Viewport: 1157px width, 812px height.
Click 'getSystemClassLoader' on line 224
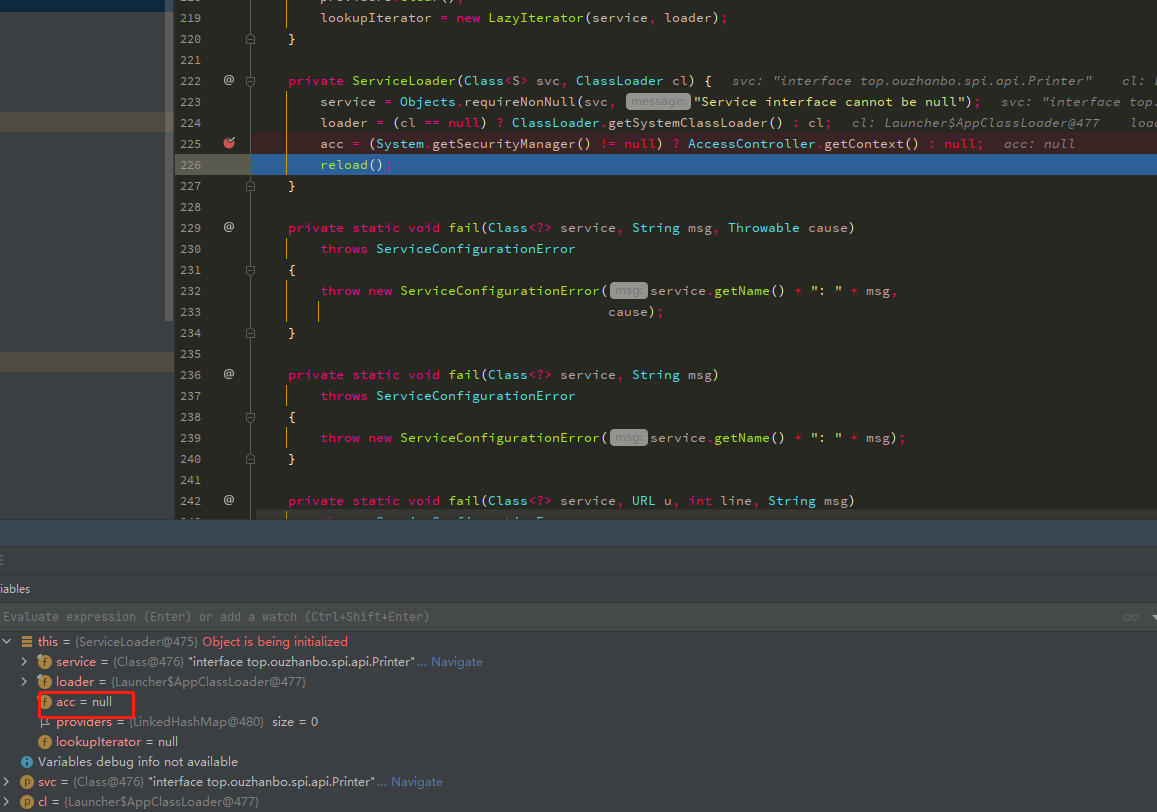(688, 123)
